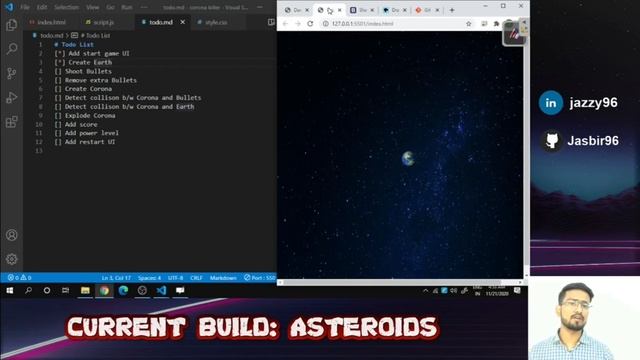
Task: Change language mode via Markdown status item
Action: 223,278
